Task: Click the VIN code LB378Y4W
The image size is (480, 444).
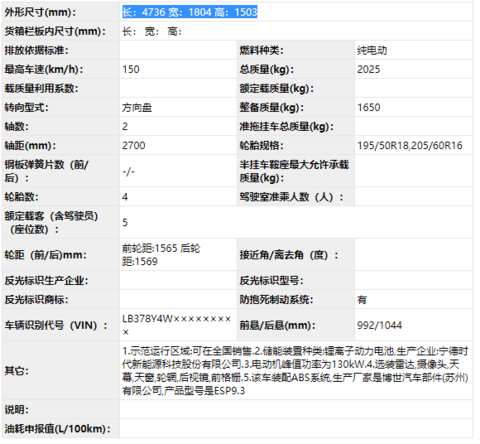Action: (x=147, y=319)
